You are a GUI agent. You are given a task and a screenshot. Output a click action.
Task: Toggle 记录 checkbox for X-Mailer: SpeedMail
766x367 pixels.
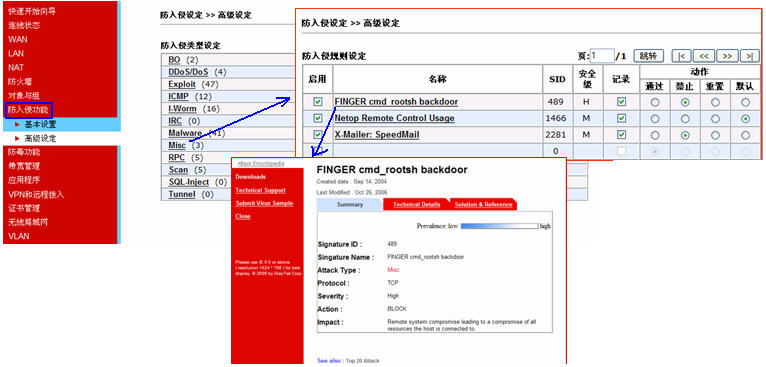tap(621, 134)
